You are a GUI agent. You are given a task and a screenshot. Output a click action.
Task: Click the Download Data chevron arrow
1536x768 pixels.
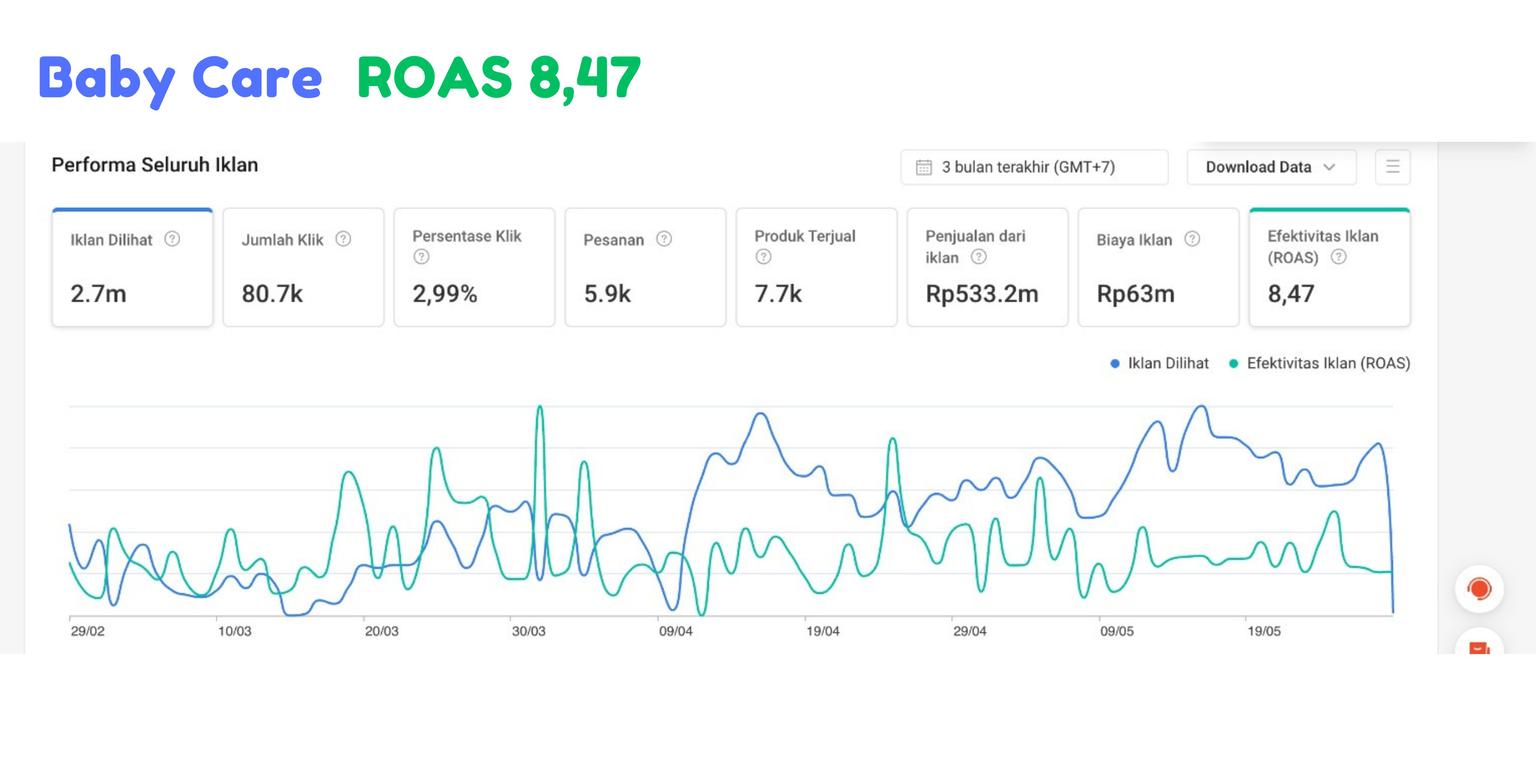[x=1329, y=167]
